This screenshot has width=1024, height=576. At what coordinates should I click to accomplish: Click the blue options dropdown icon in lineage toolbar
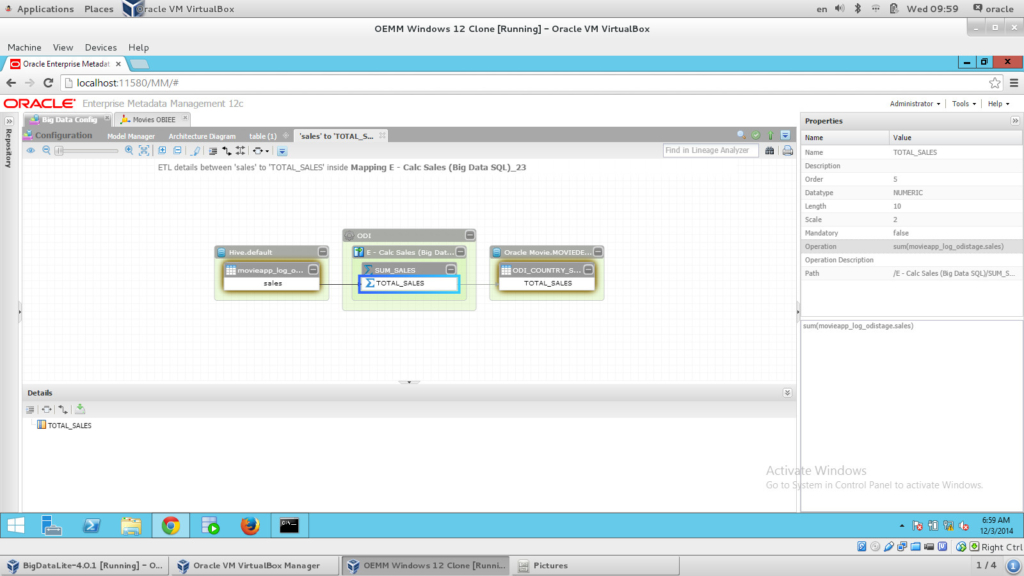tap(282, 151)
